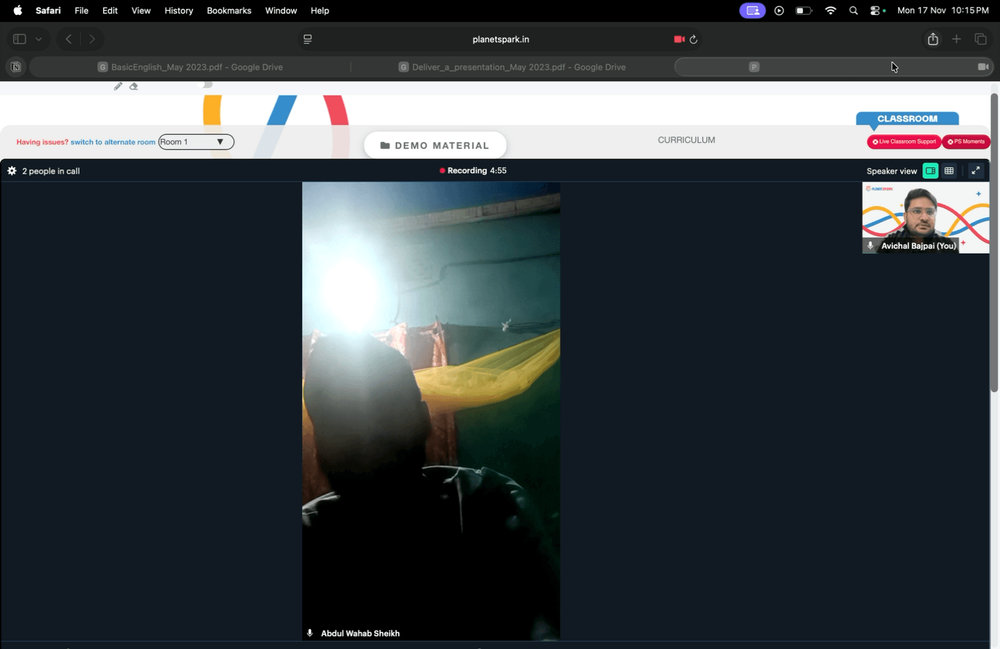1000x649 pixels.
Task: Click Abdul Wahab Sheikh microphone icon
Action: tap(310, 633)
